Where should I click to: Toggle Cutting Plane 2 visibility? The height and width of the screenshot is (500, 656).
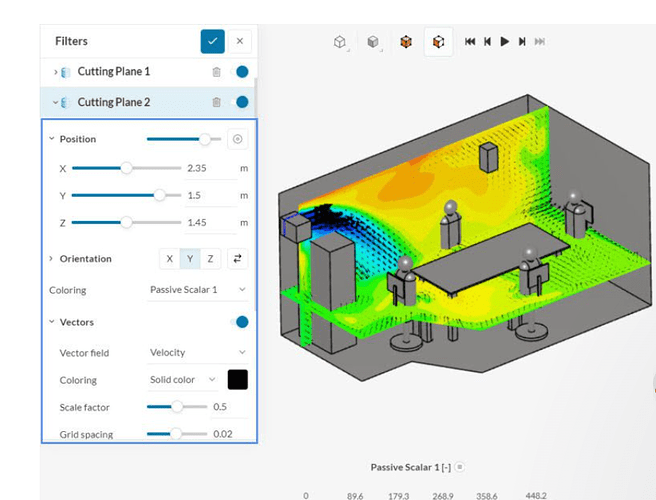point(239,102)
